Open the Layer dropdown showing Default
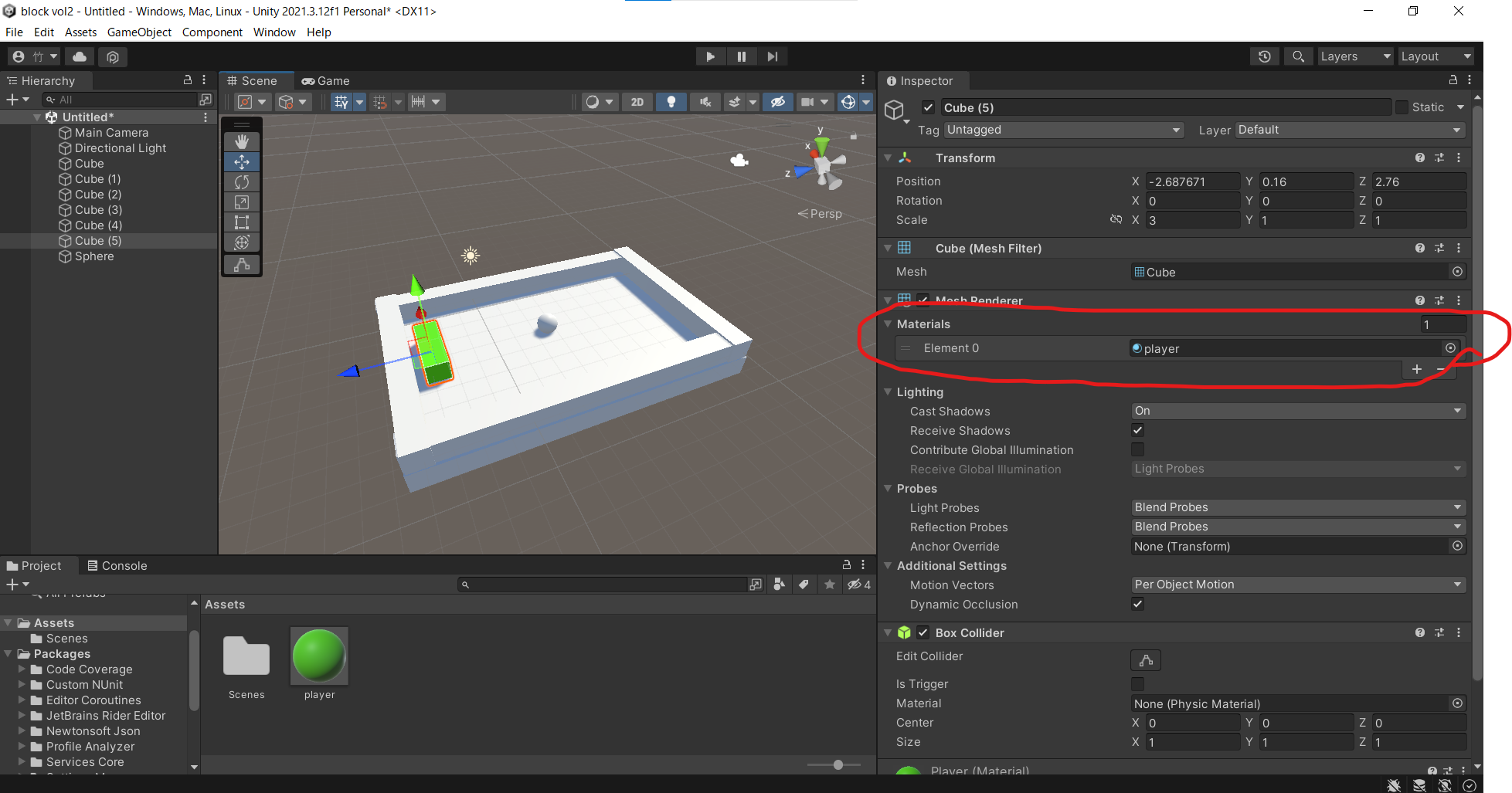This screenshot has width=1512, height=793. [1351, 130]
